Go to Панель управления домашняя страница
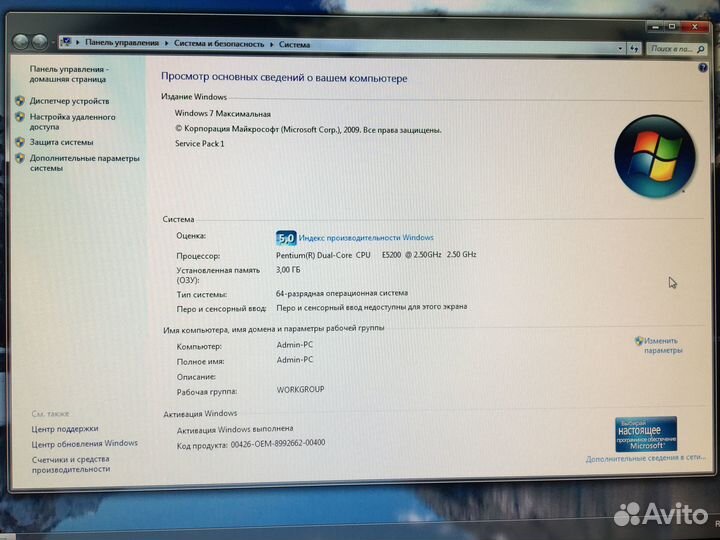The image size is (720, 540). coord(69,73)
